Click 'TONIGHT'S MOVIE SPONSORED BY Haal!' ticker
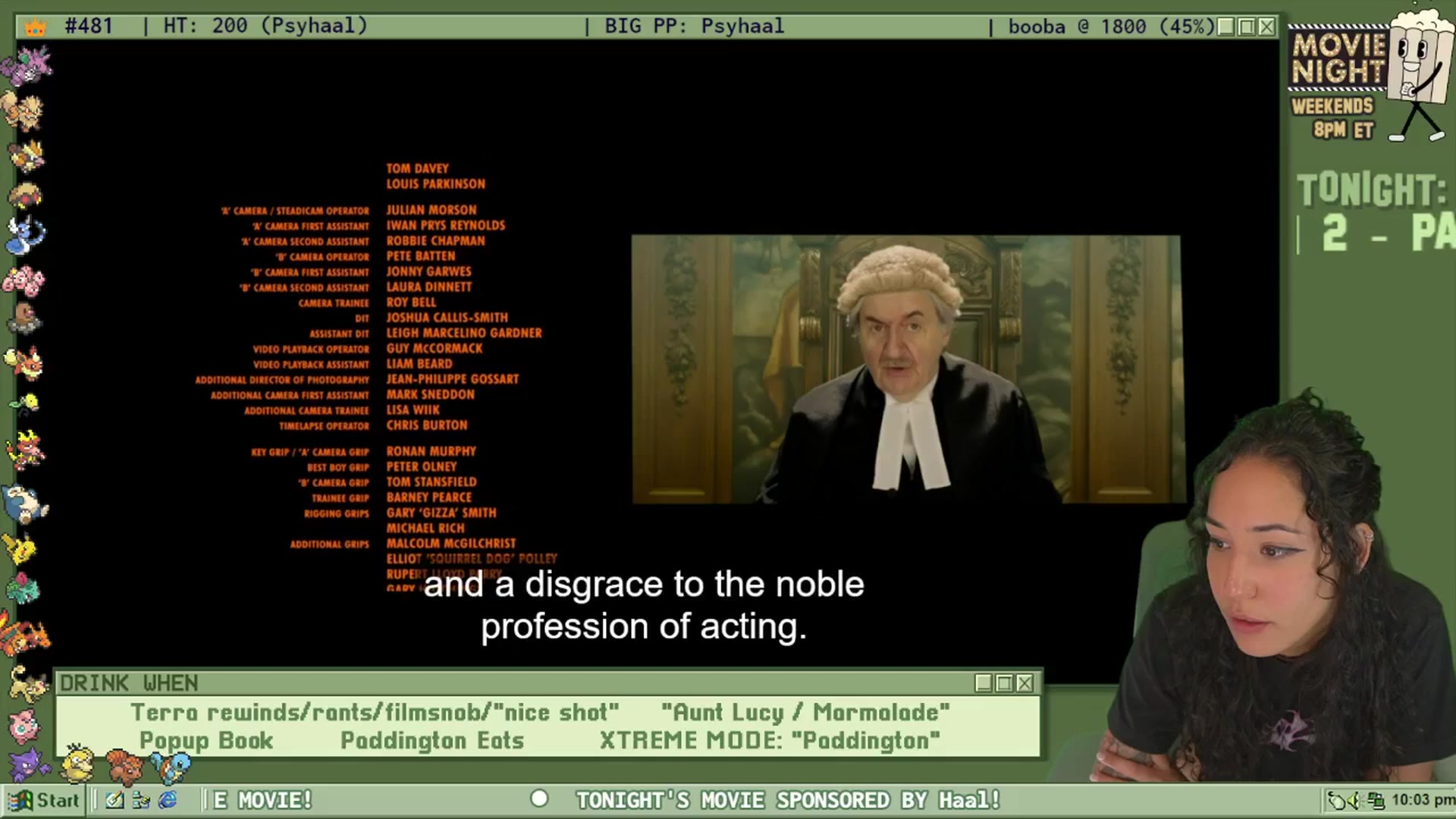Image resolution: width=1456 pixels, height=819 pixels. pos(789,800)
